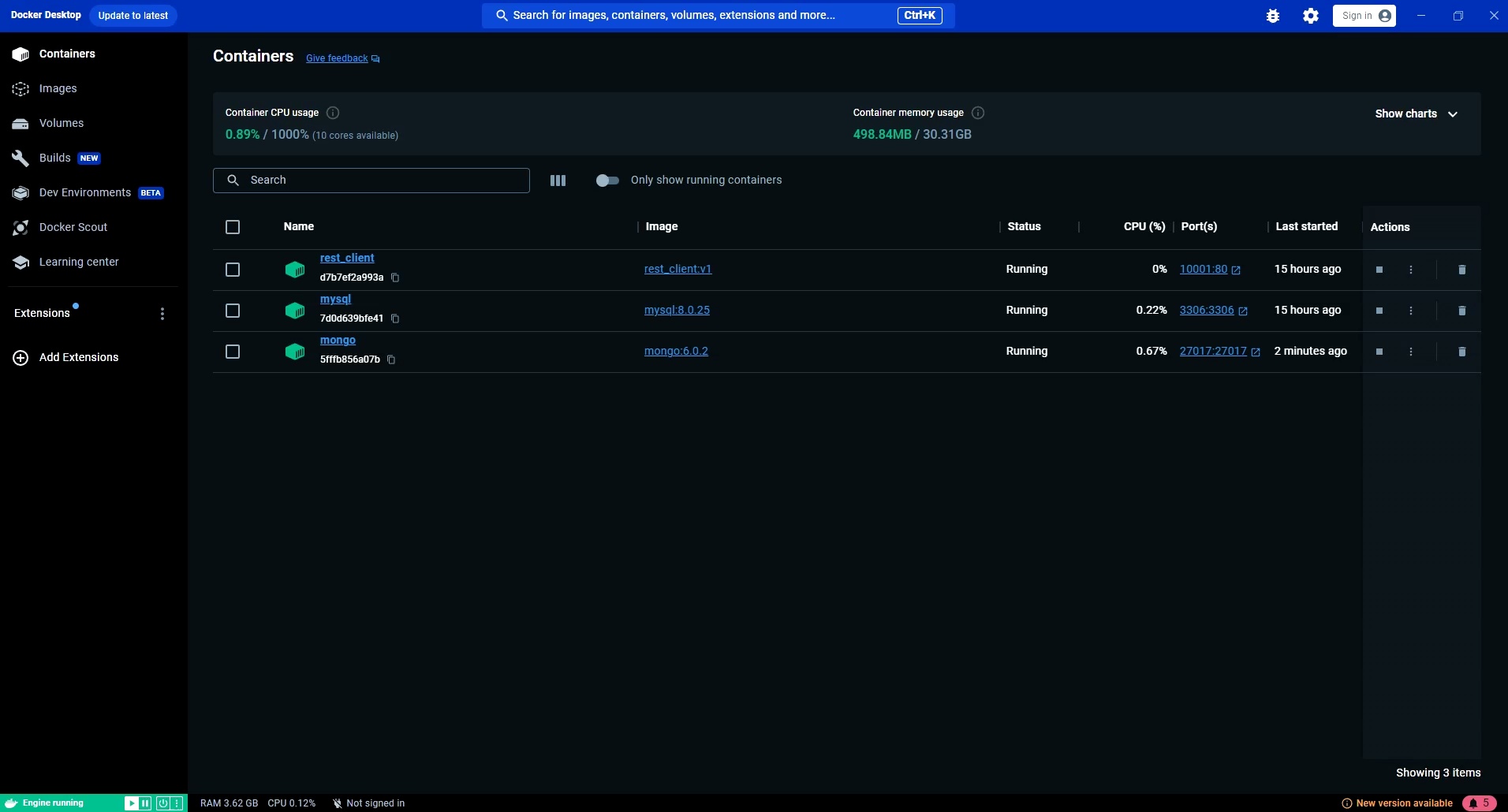
Task: Open Add Extensions page
Action: [x=78, y=357]
